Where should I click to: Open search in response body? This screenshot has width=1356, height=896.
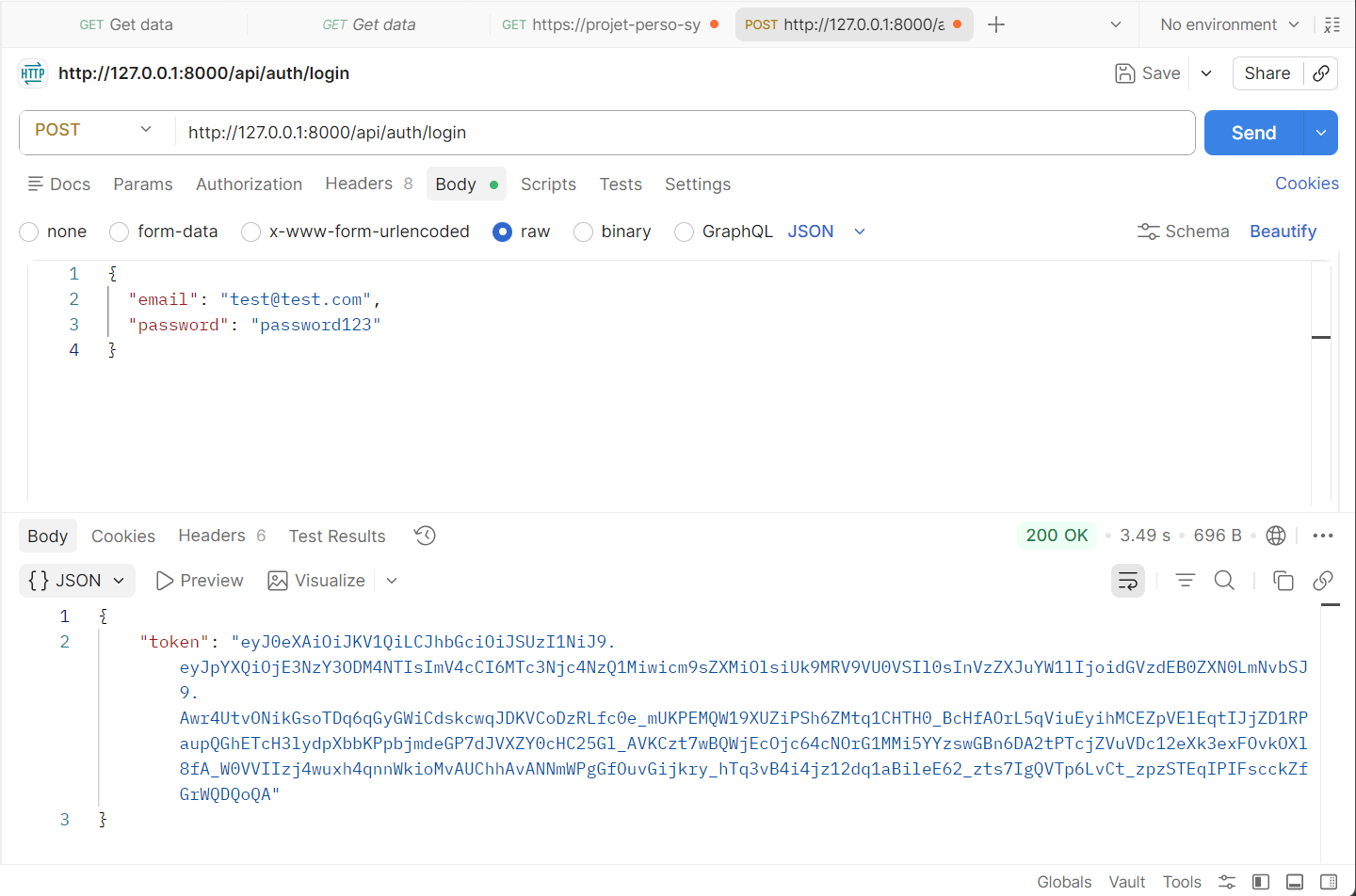[1224, 581]
